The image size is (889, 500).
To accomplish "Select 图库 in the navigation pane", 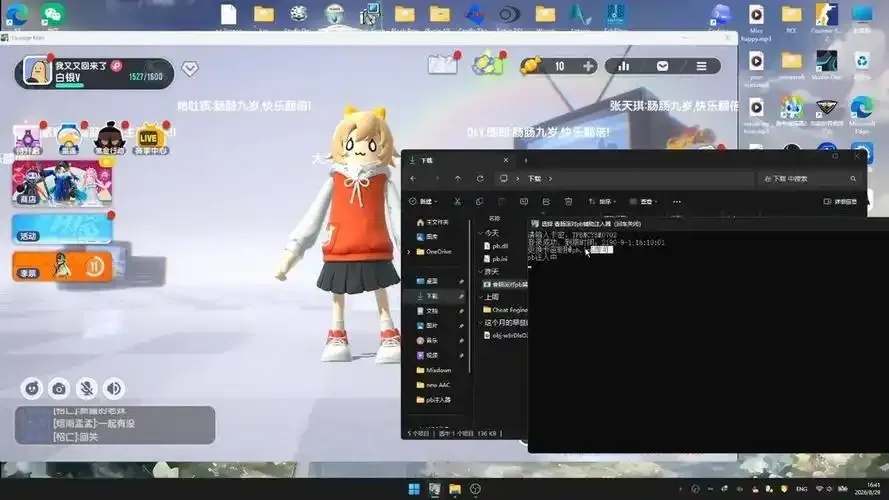I will tap(427, 236).
